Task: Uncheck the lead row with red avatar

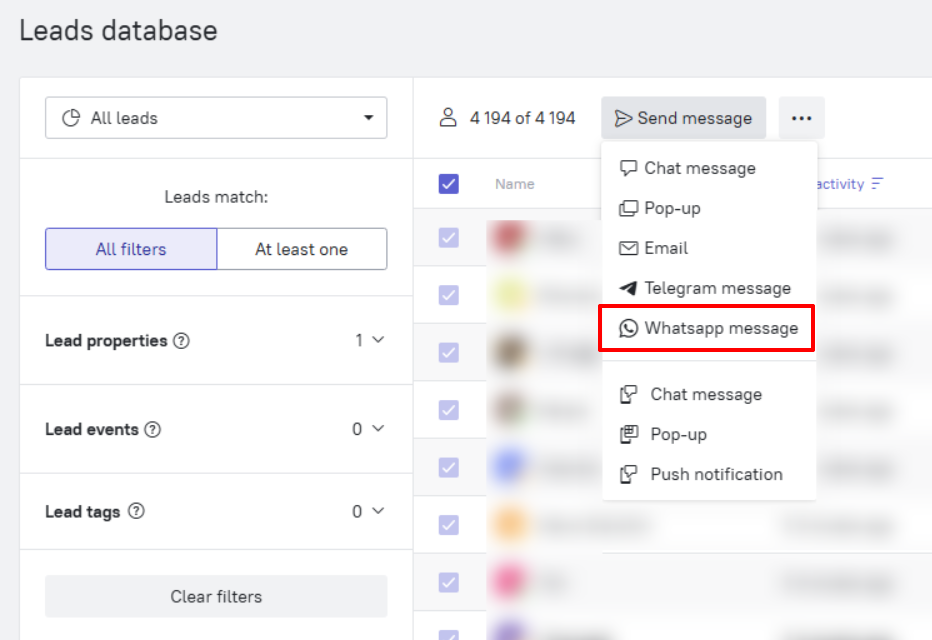Action: (449, 238)
